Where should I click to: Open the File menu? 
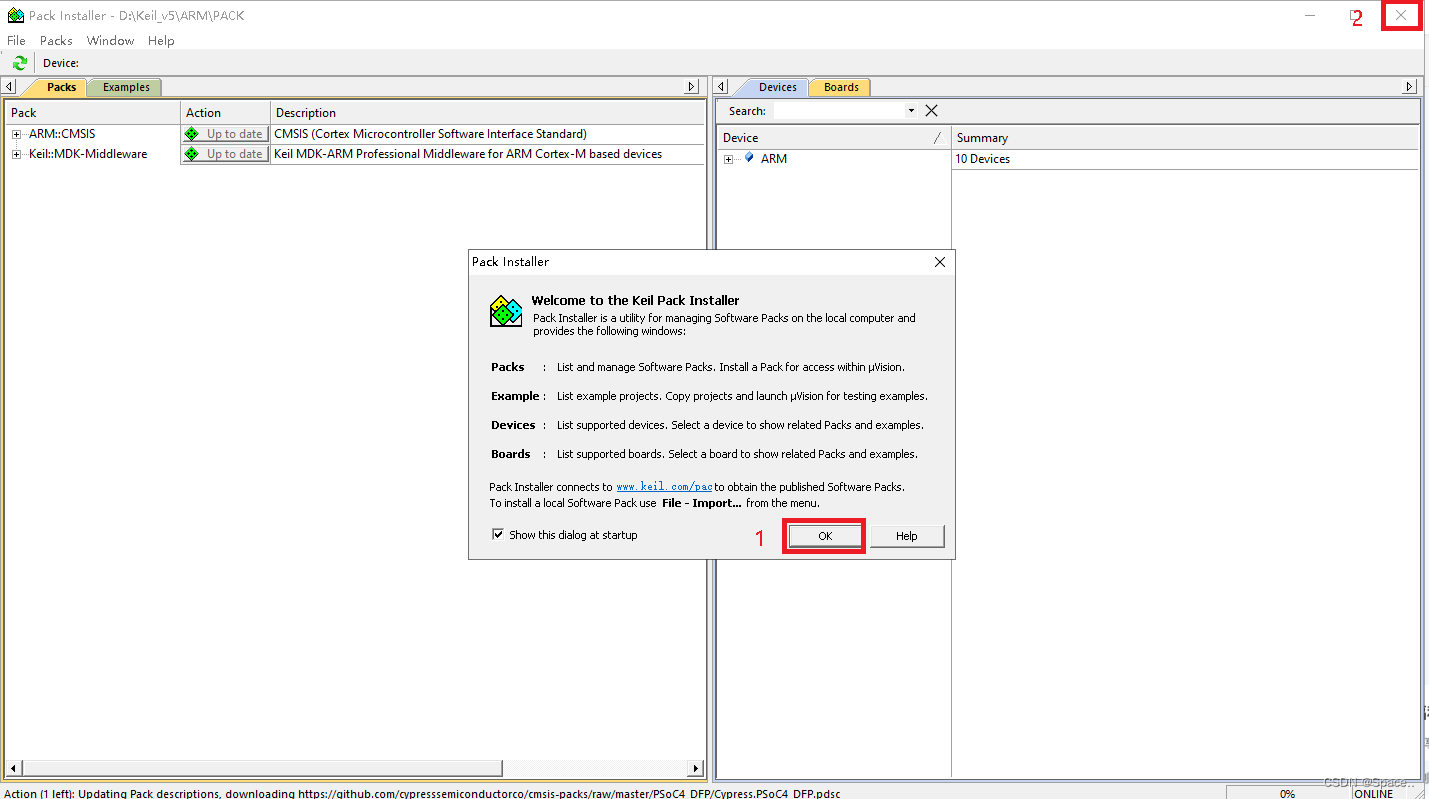[16, 41]
